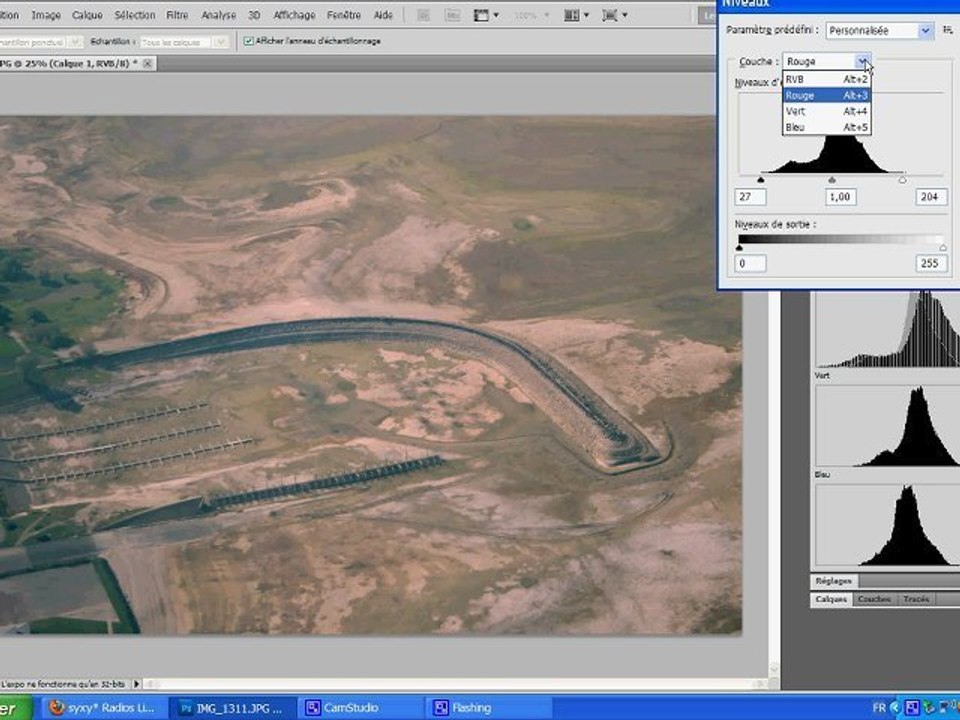Click the output field showing 0
The image size is (960, 720).
(750, 264)
